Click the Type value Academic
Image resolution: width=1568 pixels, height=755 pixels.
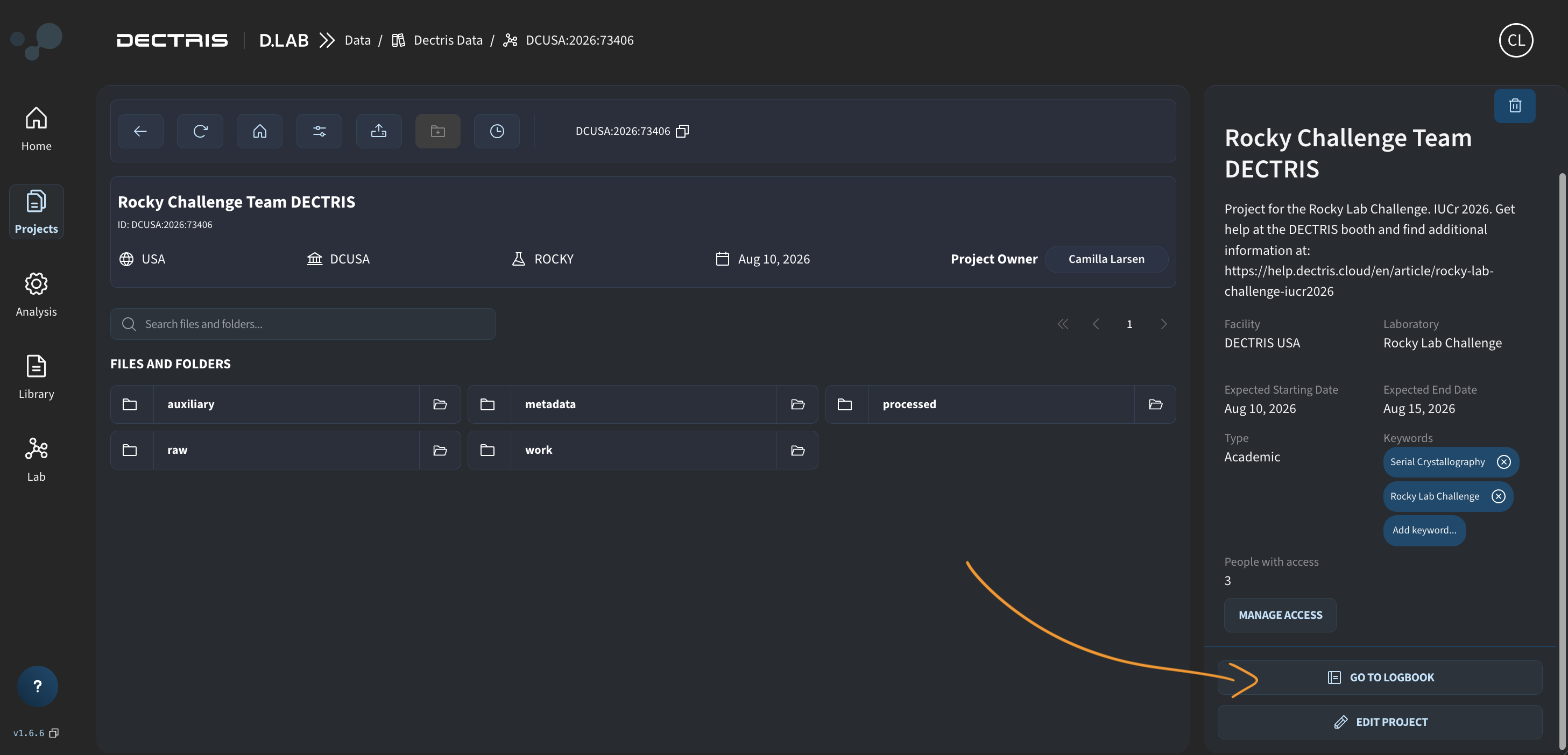[x=1252, y=457]
